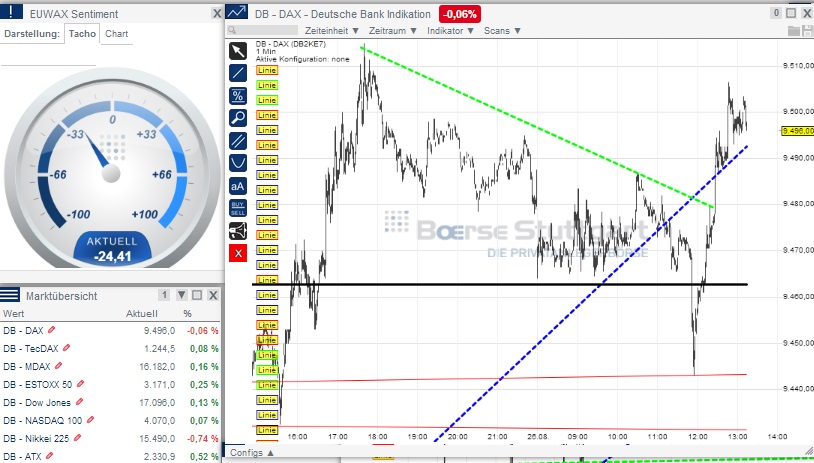This screenshot has width=814, height=463.
Task: Open the folder icon in chart header
Action: pyautogui.click(x=793, y=31)
